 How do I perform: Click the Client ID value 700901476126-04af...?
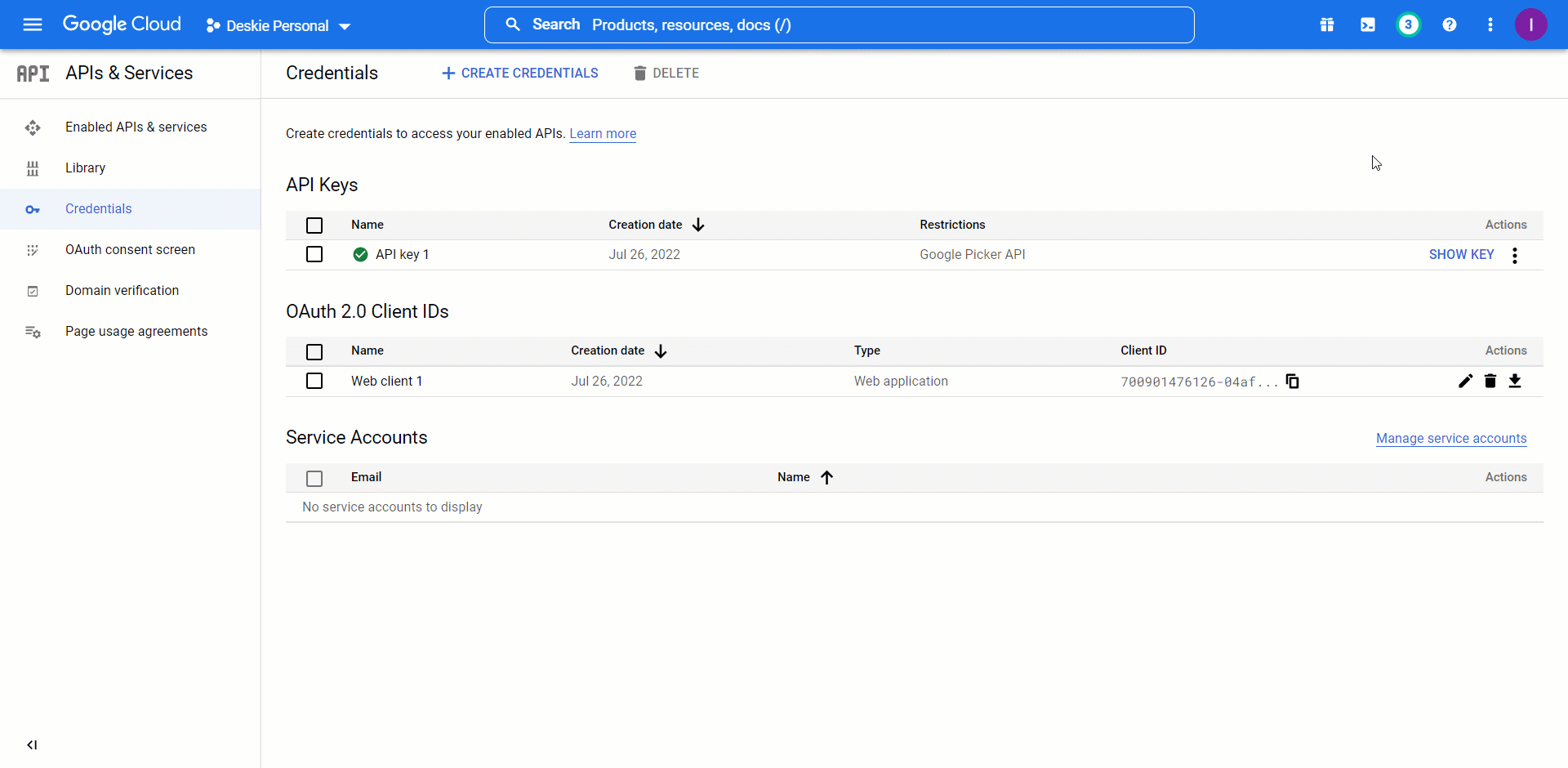(1199, 382)
